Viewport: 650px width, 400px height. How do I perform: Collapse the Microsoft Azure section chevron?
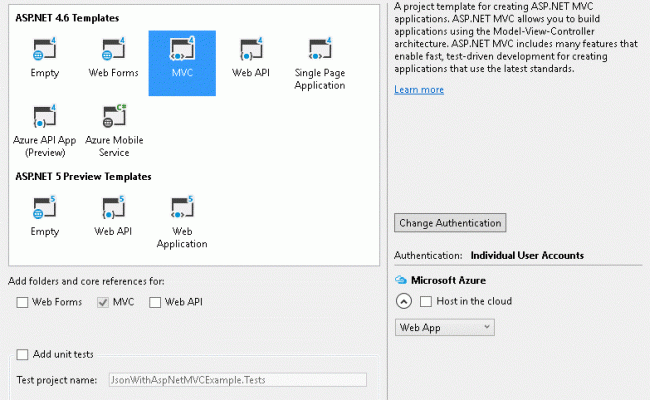(x=404, y=301)
